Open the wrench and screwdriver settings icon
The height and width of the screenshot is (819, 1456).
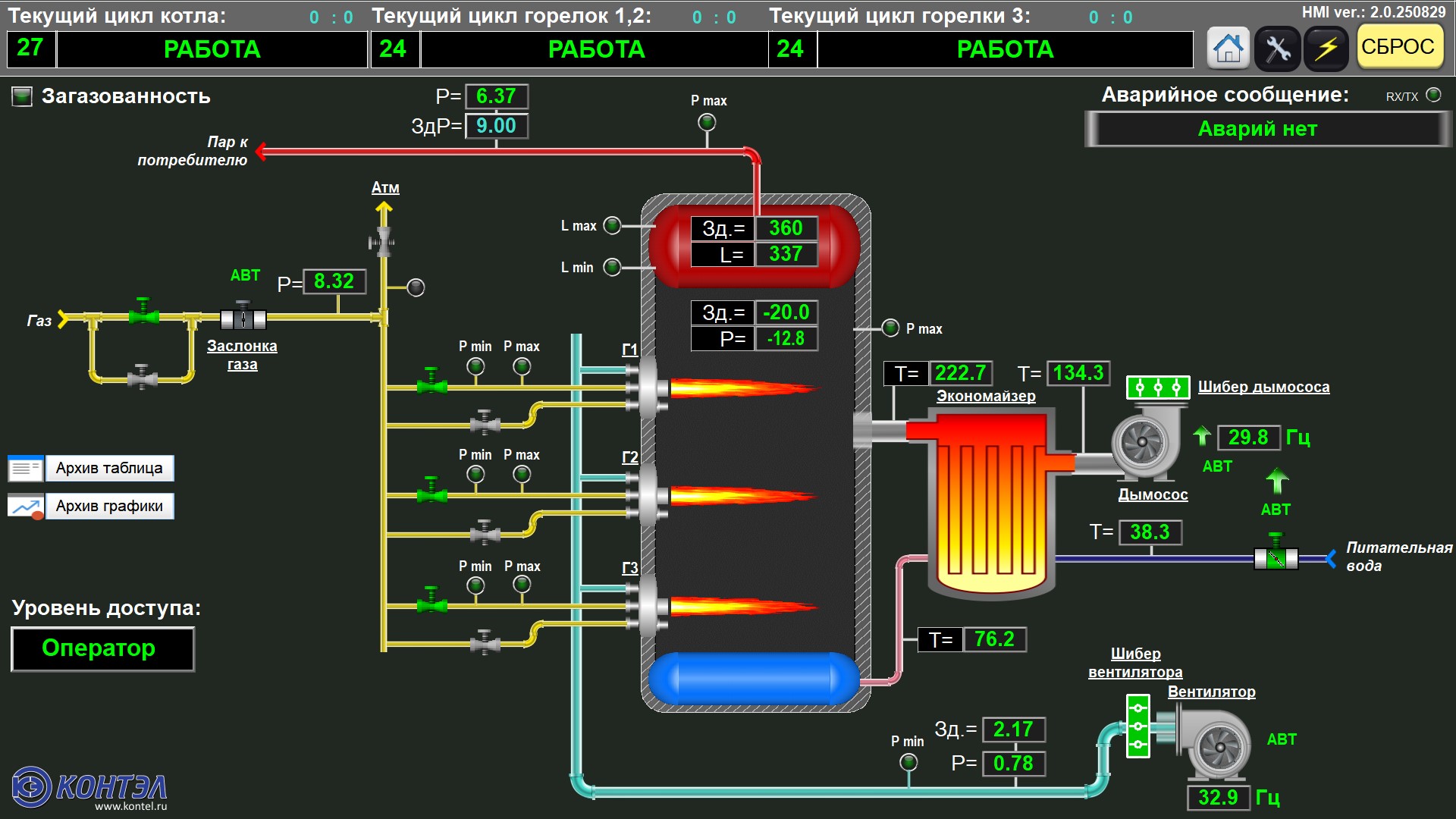click(1277, 49)
